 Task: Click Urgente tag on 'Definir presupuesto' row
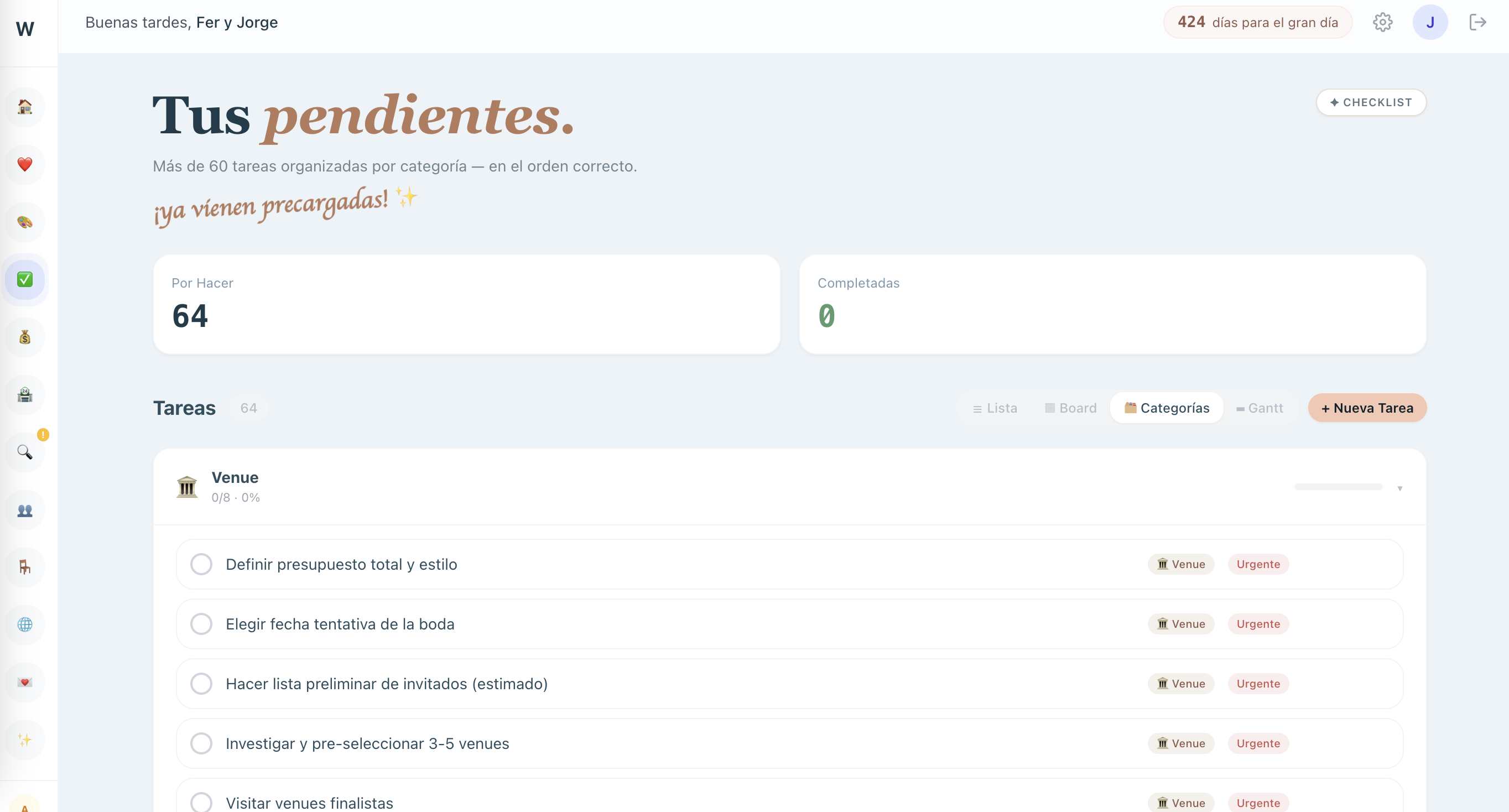pos(1258,564)
